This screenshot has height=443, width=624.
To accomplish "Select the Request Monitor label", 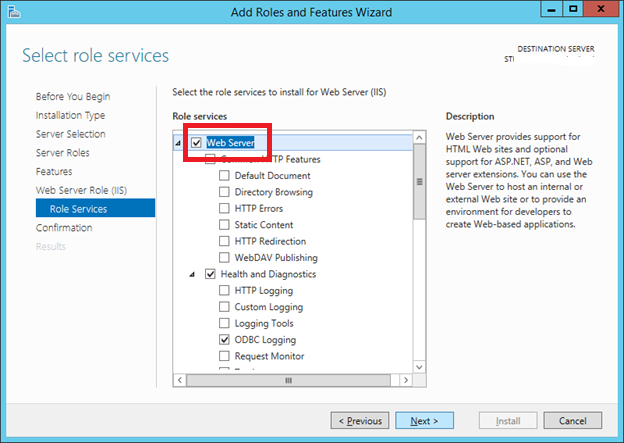I will pyautogui.click(x=269, y=356).
